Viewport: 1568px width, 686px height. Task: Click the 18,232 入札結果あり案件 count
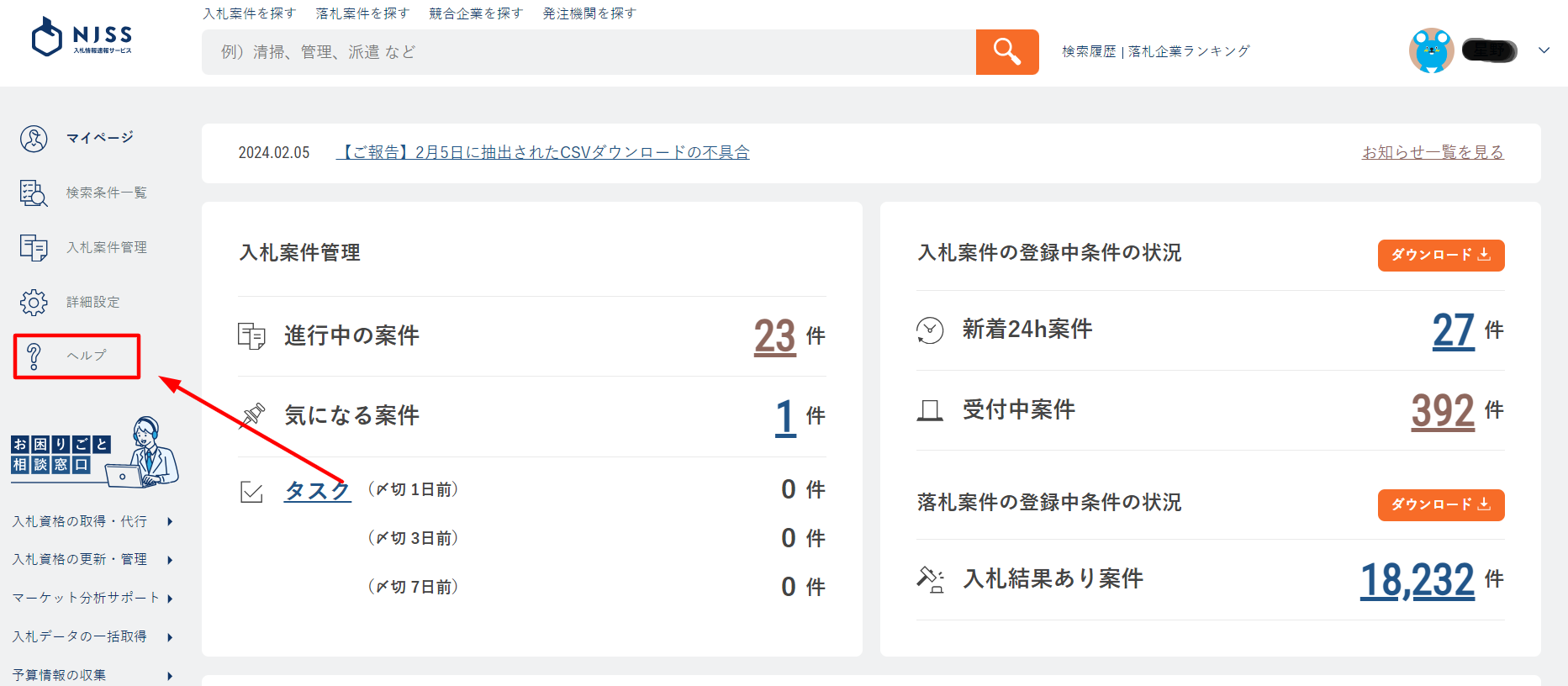click(1417, 580)
